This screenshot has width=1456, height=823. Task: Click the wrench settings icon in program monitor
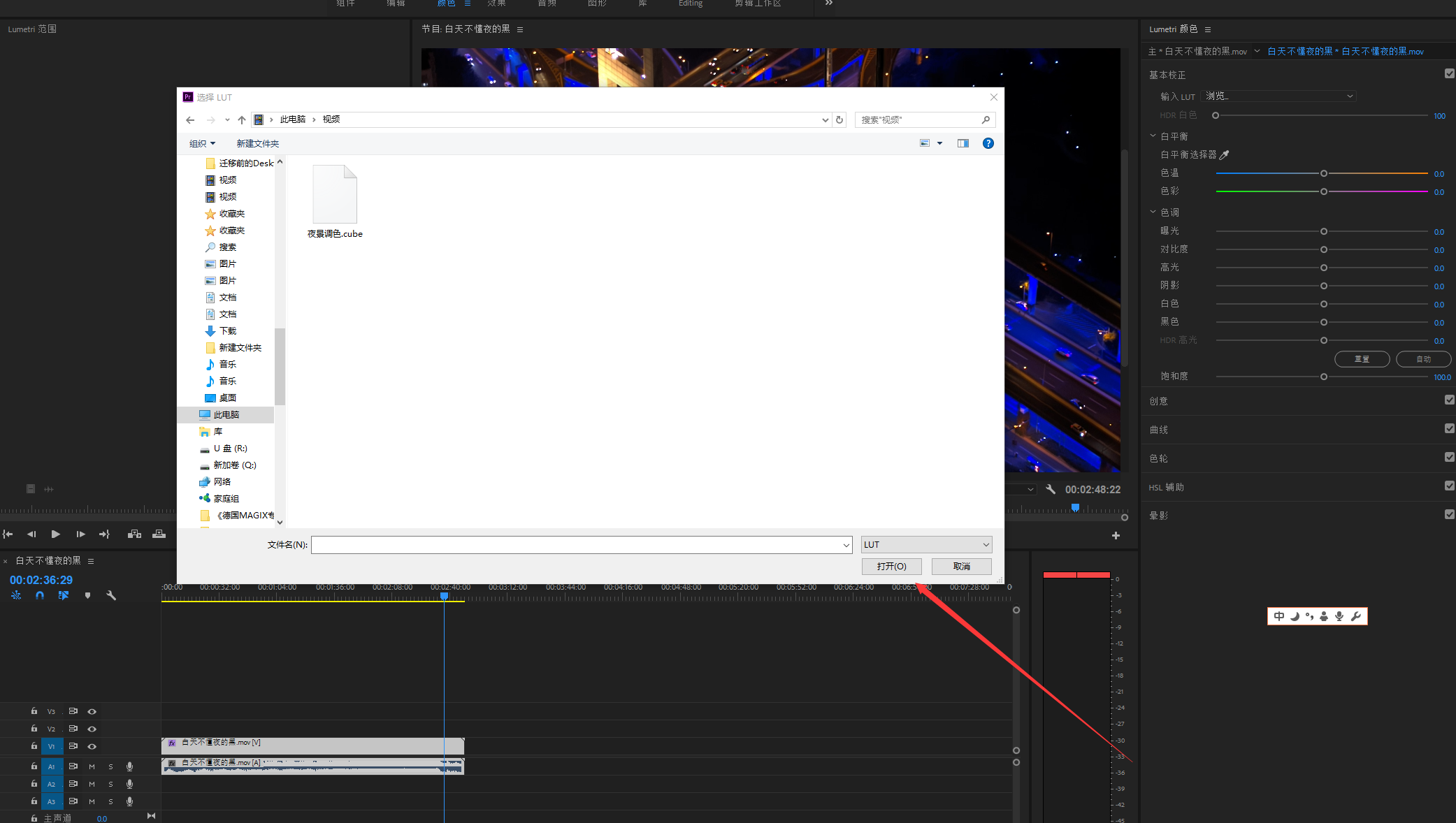coord(1051,490)
